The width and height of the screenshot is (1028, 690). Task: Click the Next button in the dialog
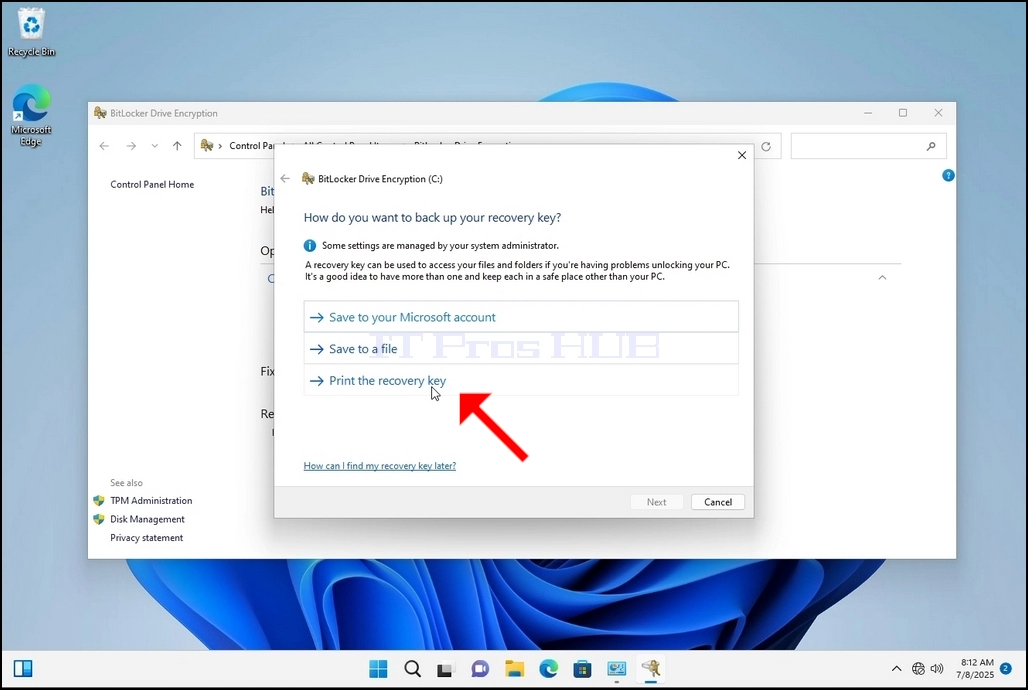tap(656, 502)
